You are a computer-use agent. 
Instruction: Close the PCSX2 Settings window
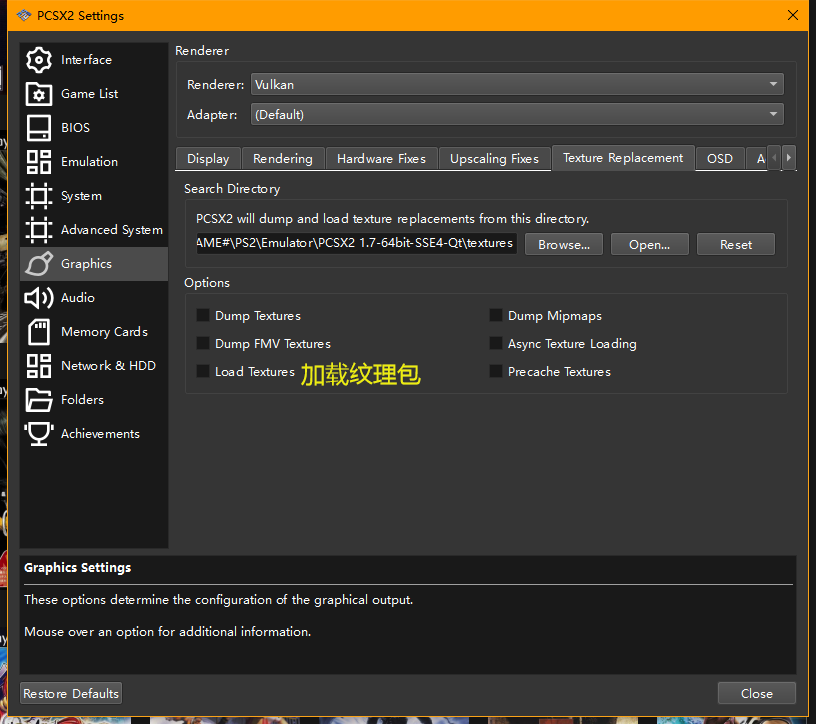click(793, 15)
